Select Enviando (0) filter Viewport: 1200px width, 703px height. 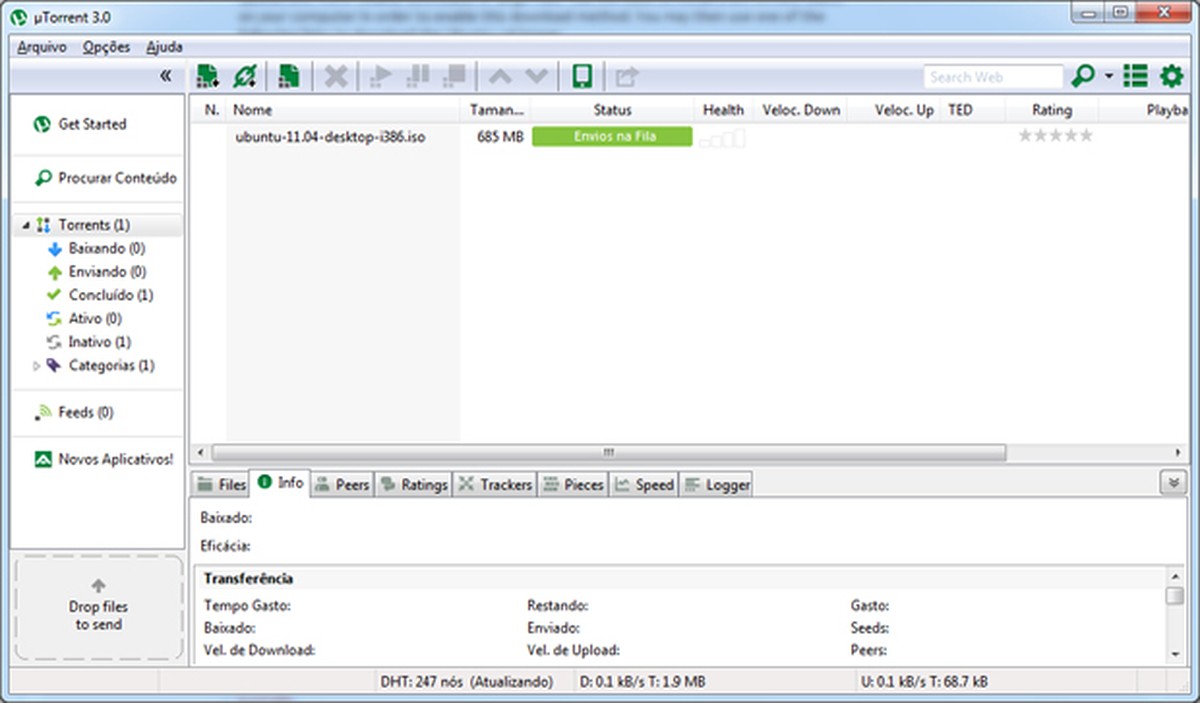[x=107, y=272]
